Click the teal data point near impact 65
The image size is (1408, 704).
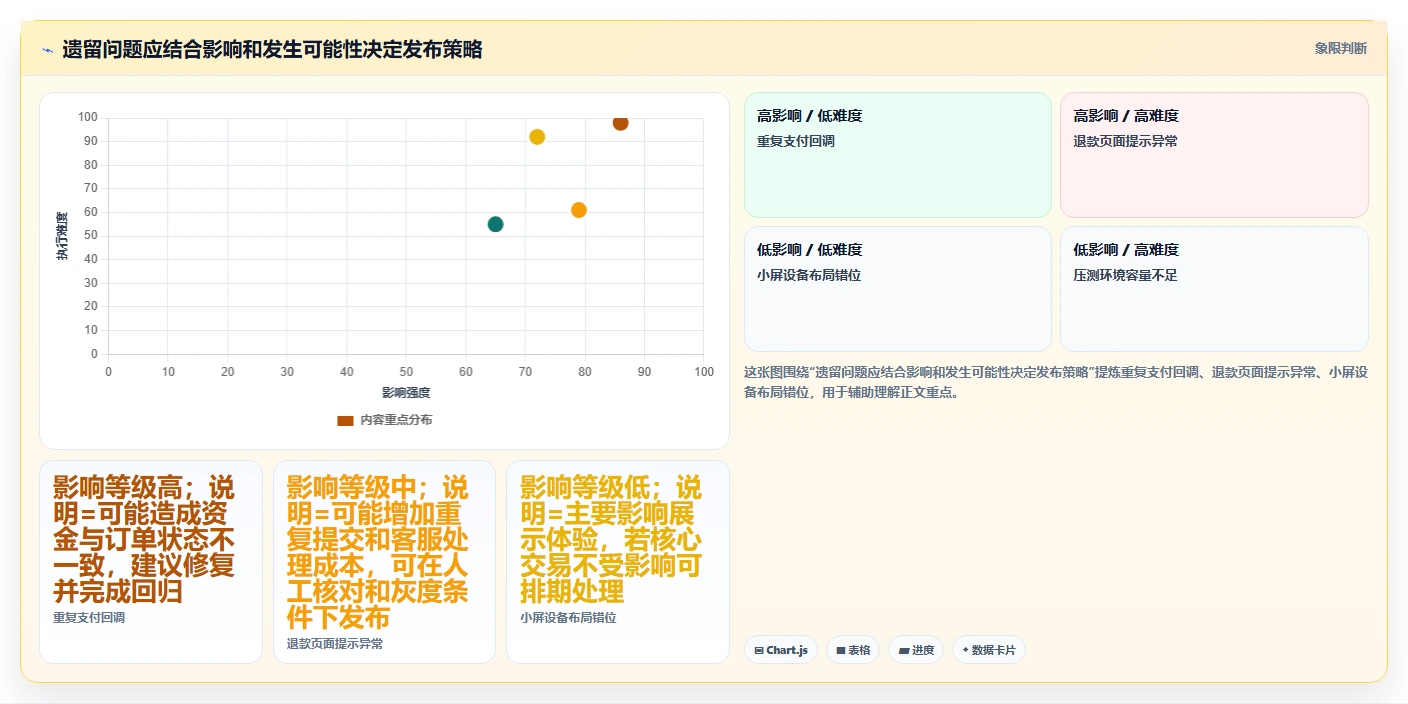[495, 224]
